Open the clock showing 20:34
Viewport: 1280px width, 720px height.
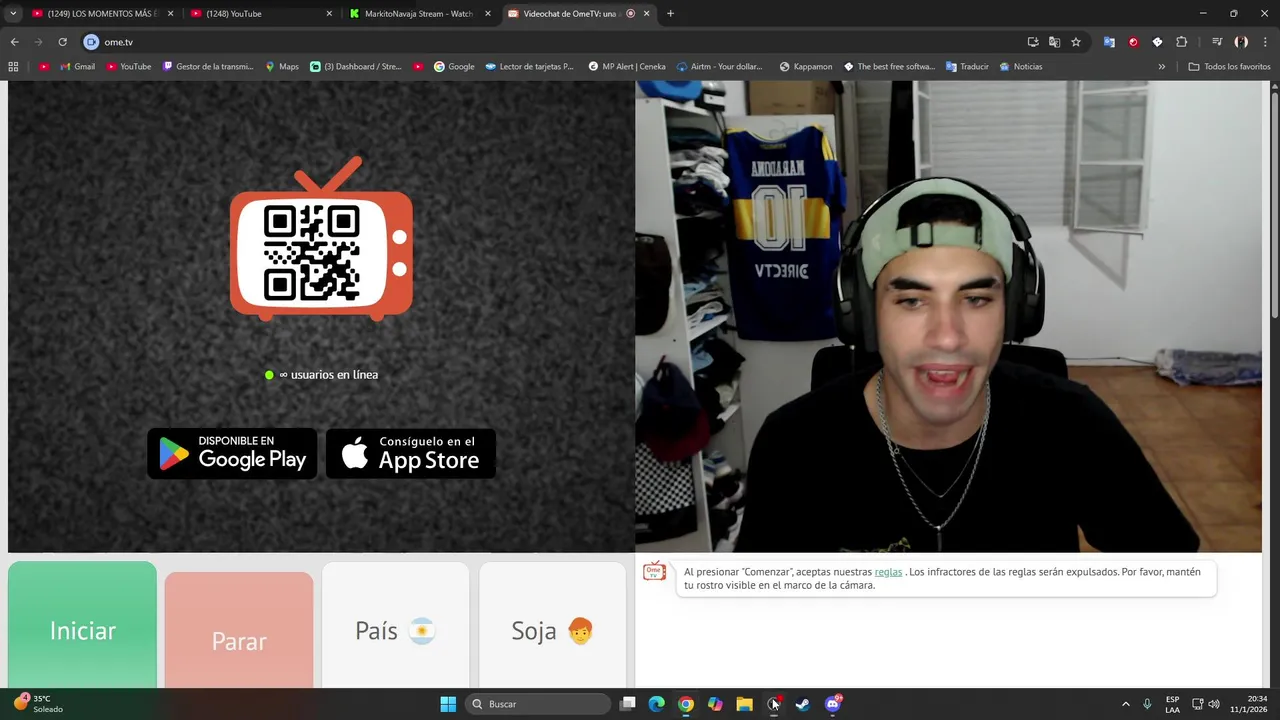tap(1249, 704)
